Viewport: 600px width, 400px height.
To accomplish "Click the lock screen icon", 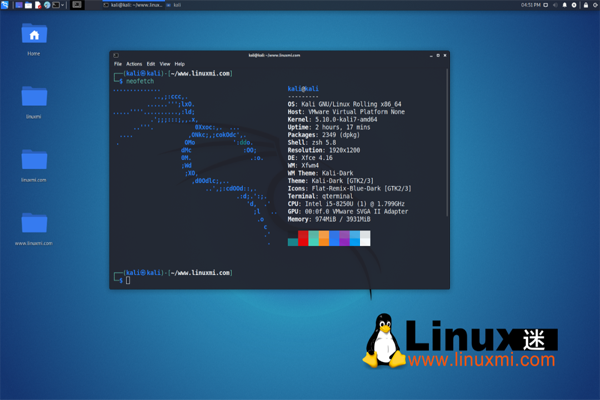I will [x=586, y=5].
